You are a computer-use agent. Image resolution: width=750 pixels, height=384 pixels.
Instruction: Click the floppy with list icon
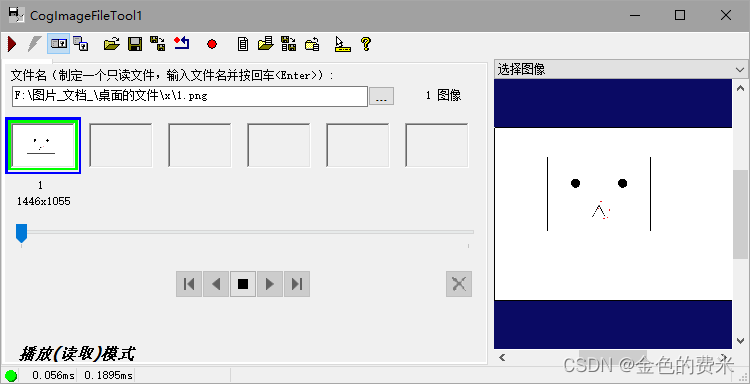click(288, 44)
